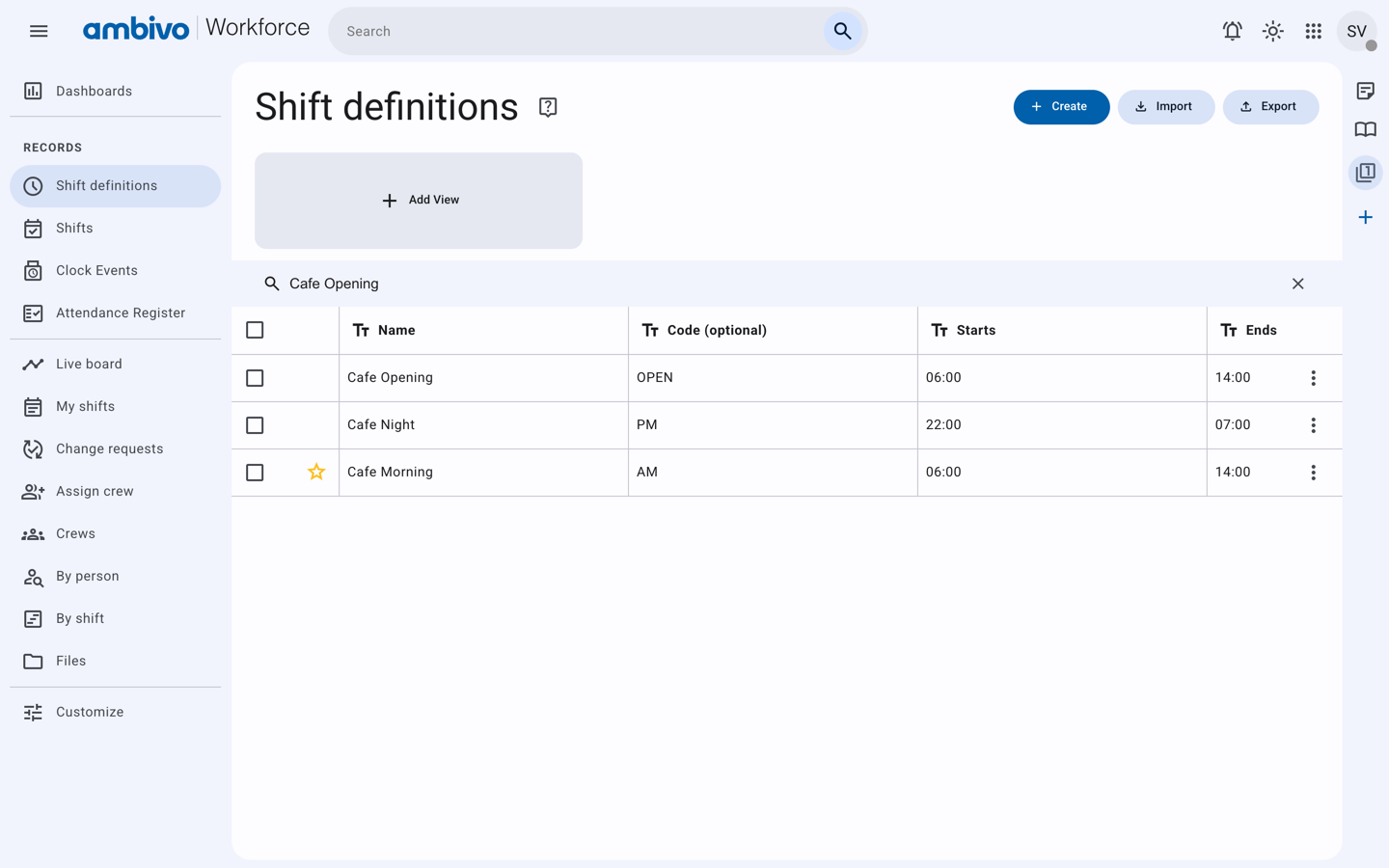
Task: Open the apps grid launcher
Action: click(1314, 31)
